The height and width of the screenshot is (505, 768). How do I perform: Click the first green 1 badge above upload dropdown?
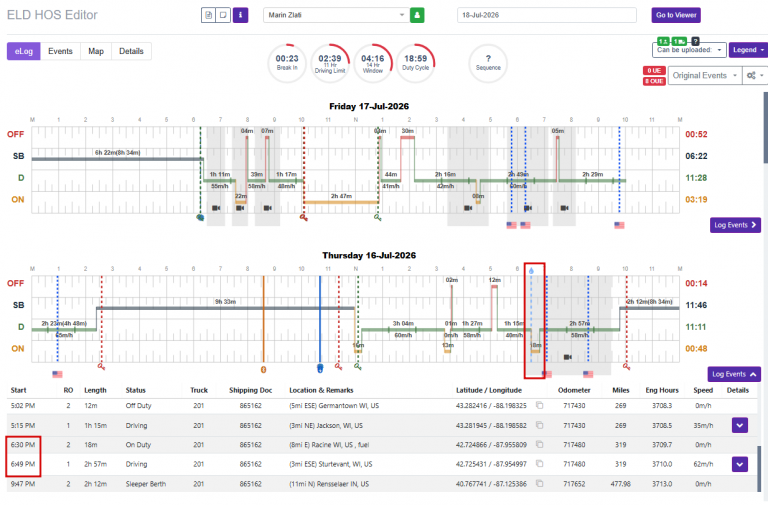pos(663,41)
